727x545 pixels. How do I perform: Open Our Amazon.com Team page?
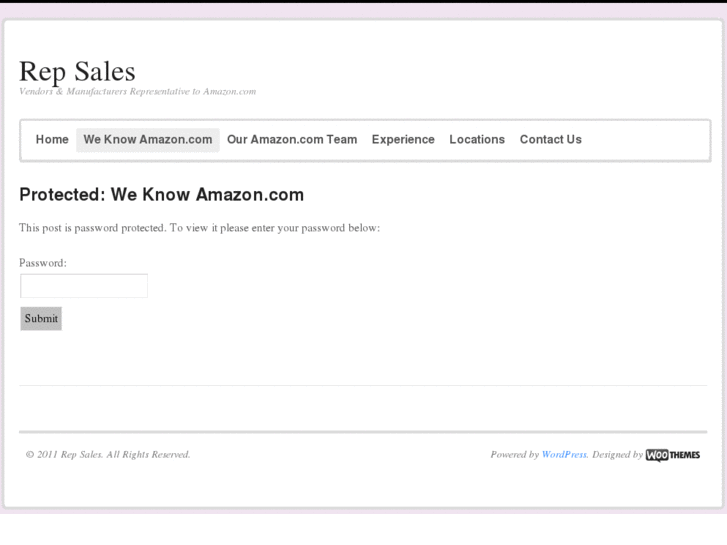click(x=292, y=140)
